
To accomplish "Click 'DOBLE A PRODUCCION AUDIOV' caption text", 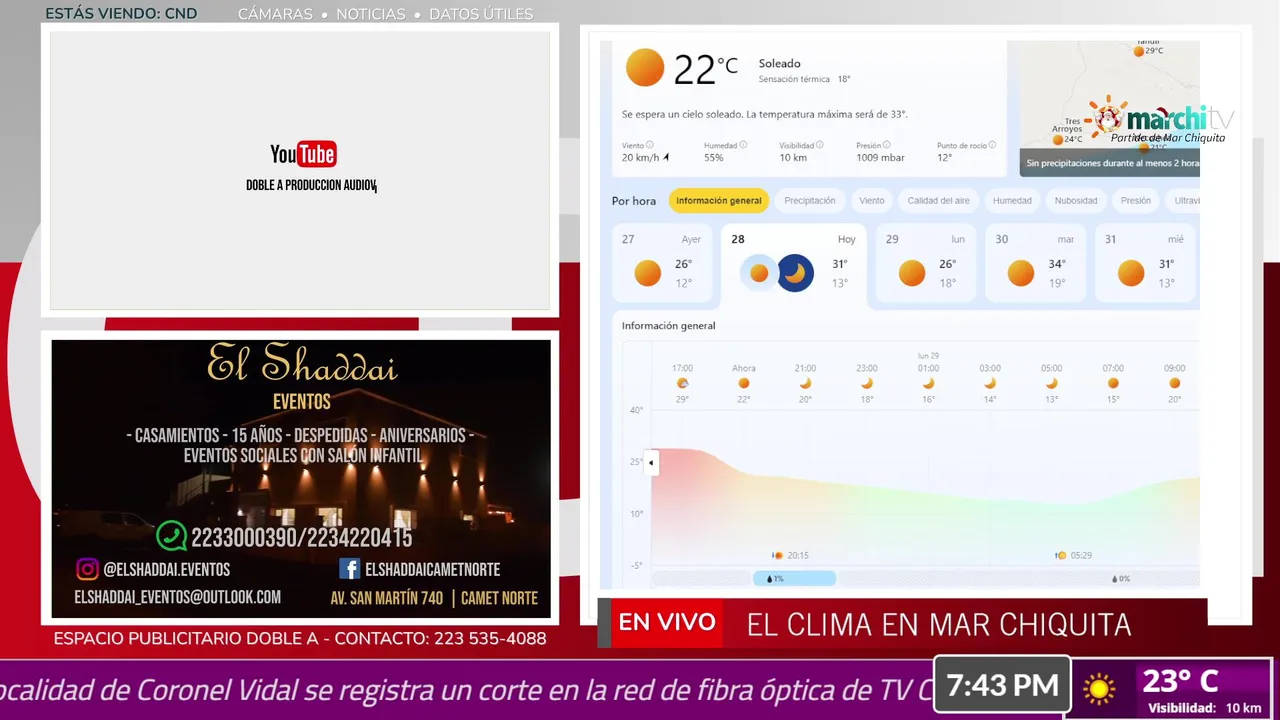I will click(311, 185).
